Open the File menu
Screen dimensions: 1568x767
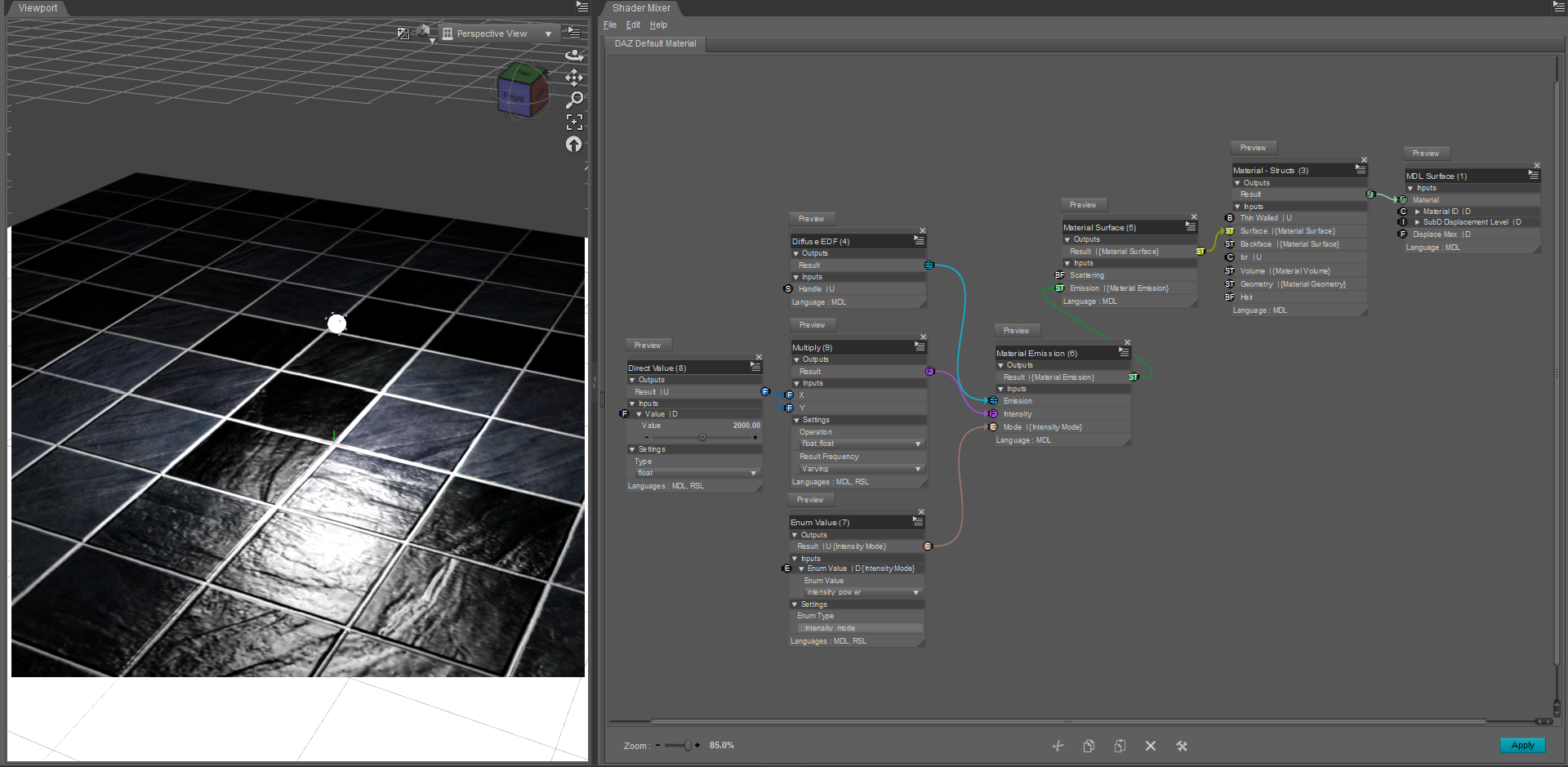(x=609, y=25)
